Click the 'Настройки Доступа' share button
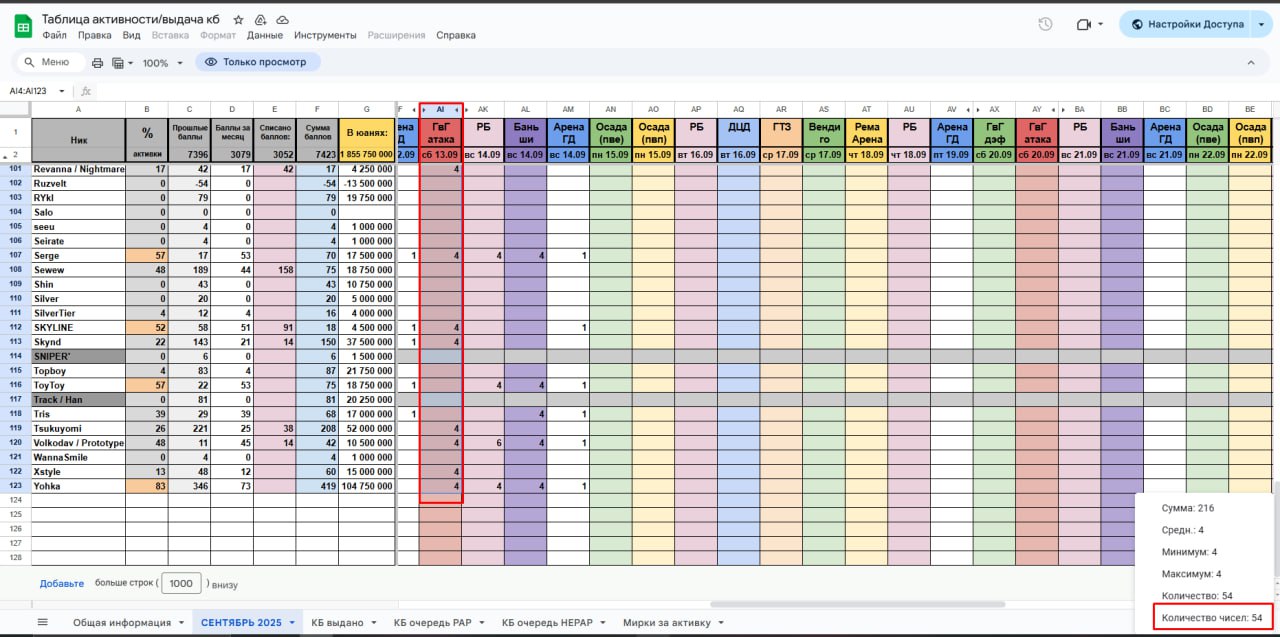Image resolution: width=1280 pixels, height=637 pixels. pos(1185,24)
